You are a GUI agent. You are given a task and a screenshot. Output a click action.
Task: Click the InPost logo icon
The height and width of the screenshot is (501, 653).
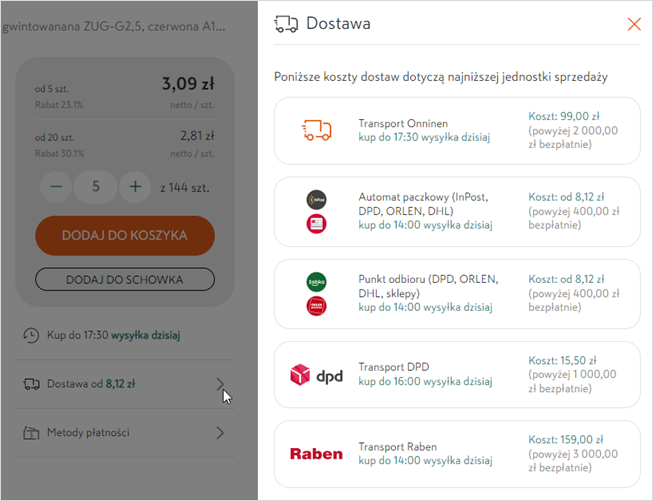click(317, 200)
